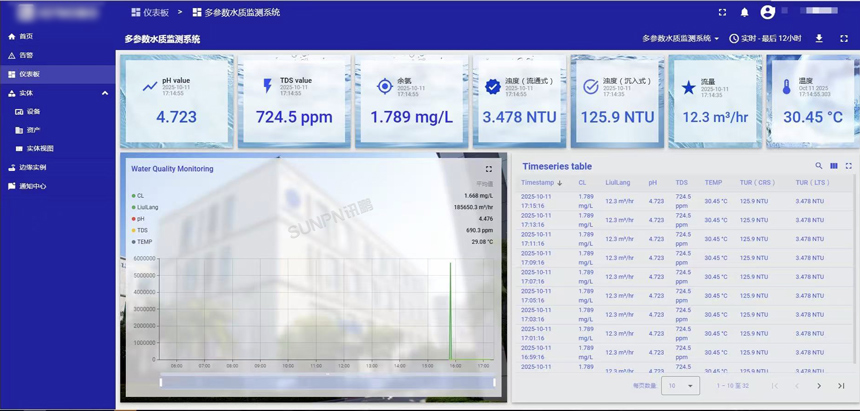Open Timeseries table column display icon
Image resolution: width=860 pixels, height=411 pixels.
pyautogui.click(x=834, y=166)
